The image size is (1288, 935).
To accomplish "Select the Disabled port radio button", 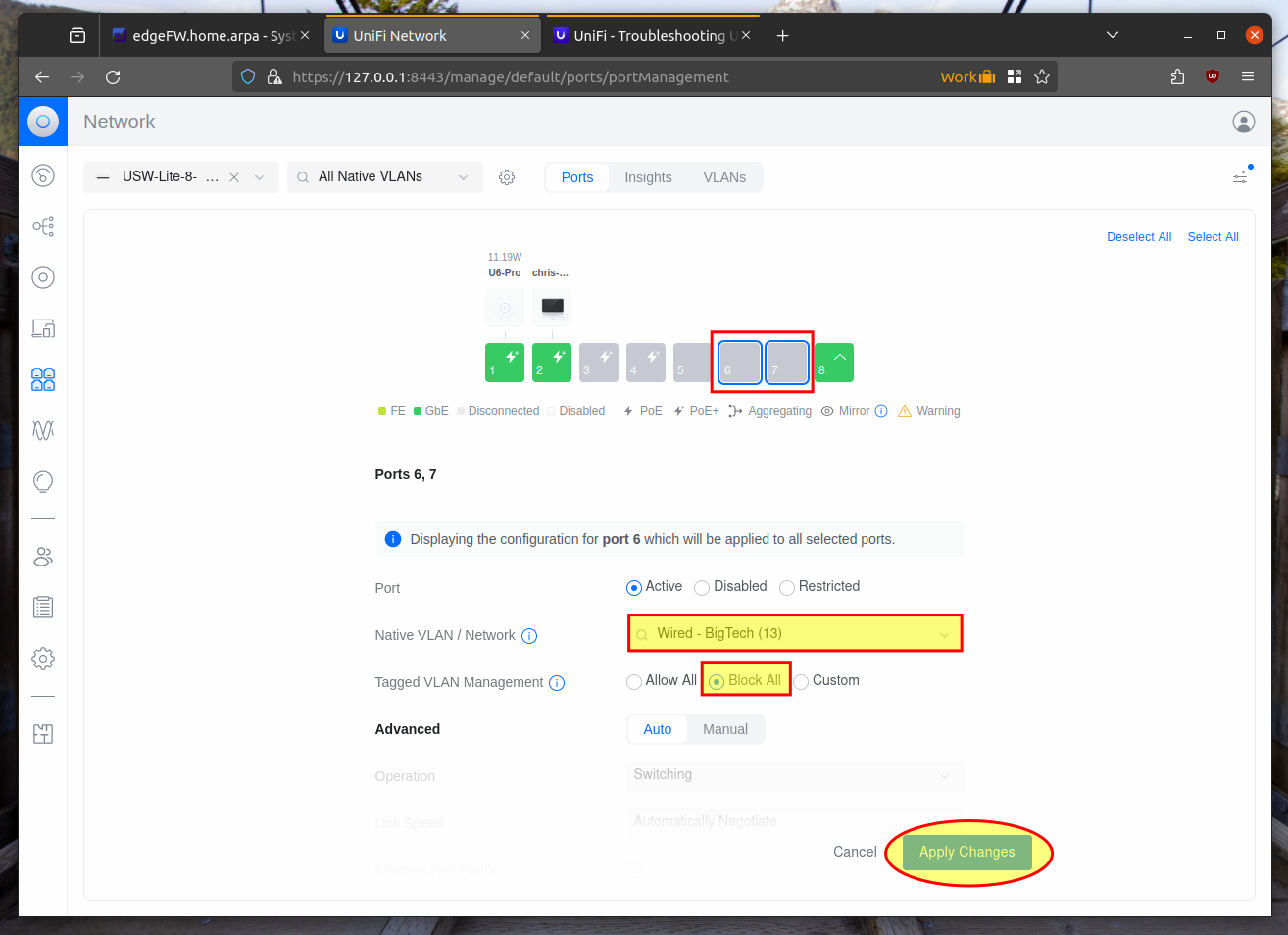I will [x=702, y=588].
